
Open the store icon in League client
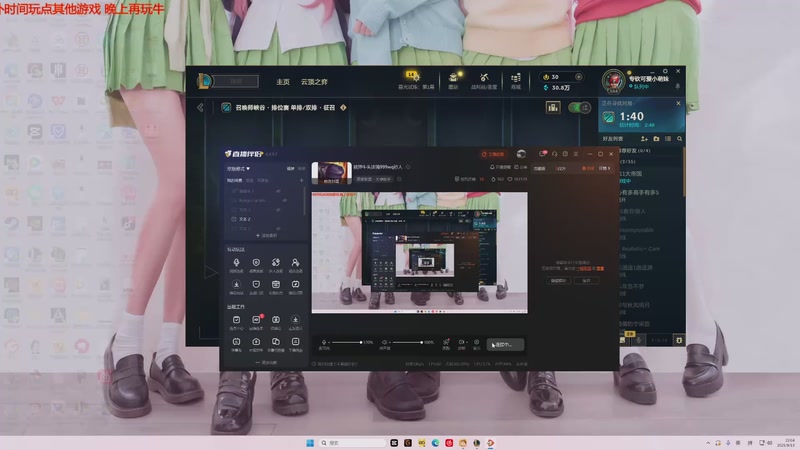click(x=516, y=78)
